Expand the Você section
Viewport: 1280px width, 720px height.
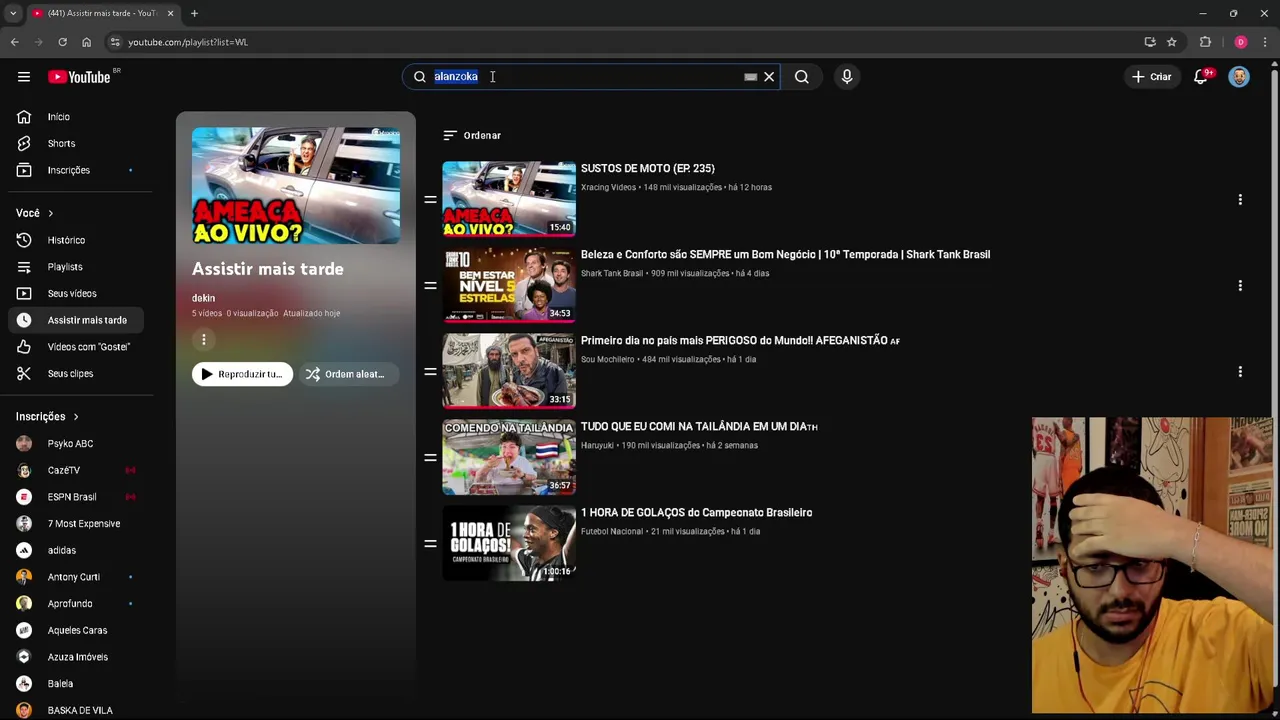[x=35, y=213]
